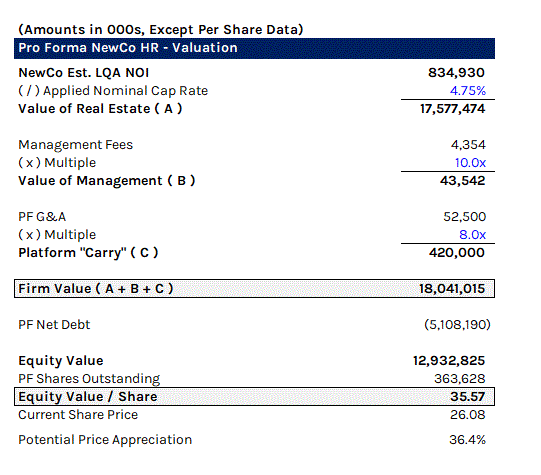Select PF Shares Outstanding value
Image resolution: width=541 pixels, height=475 pixels.
(x=460, y=379)
